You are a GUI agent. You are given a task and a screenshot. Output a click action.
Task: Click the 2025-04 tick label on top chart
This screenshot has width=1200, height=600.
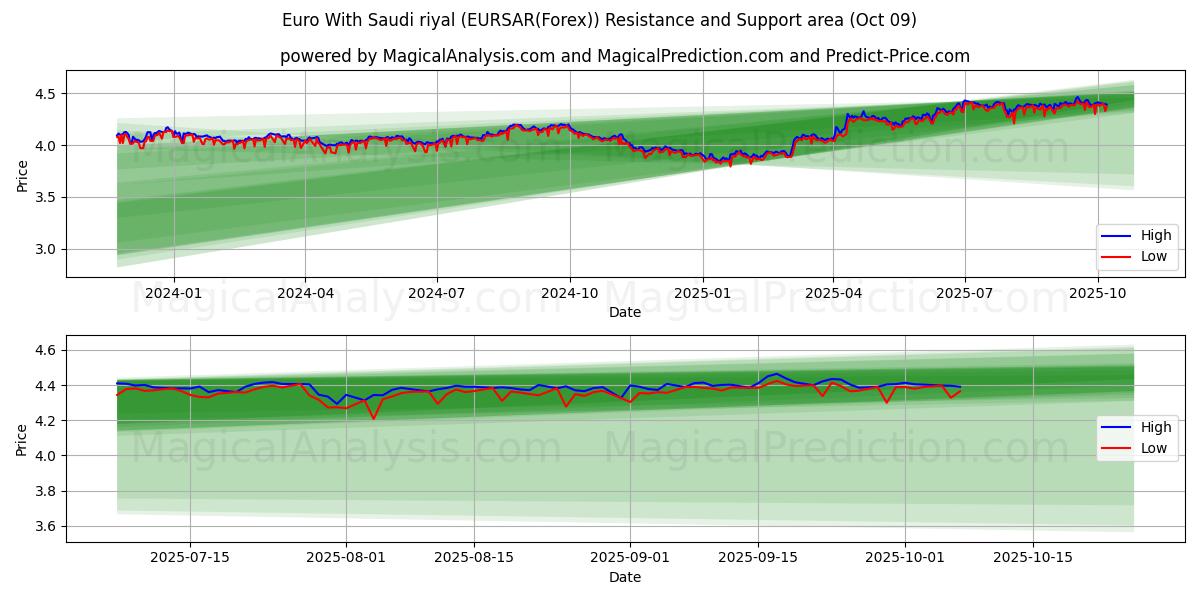click(x=833, y=294)
